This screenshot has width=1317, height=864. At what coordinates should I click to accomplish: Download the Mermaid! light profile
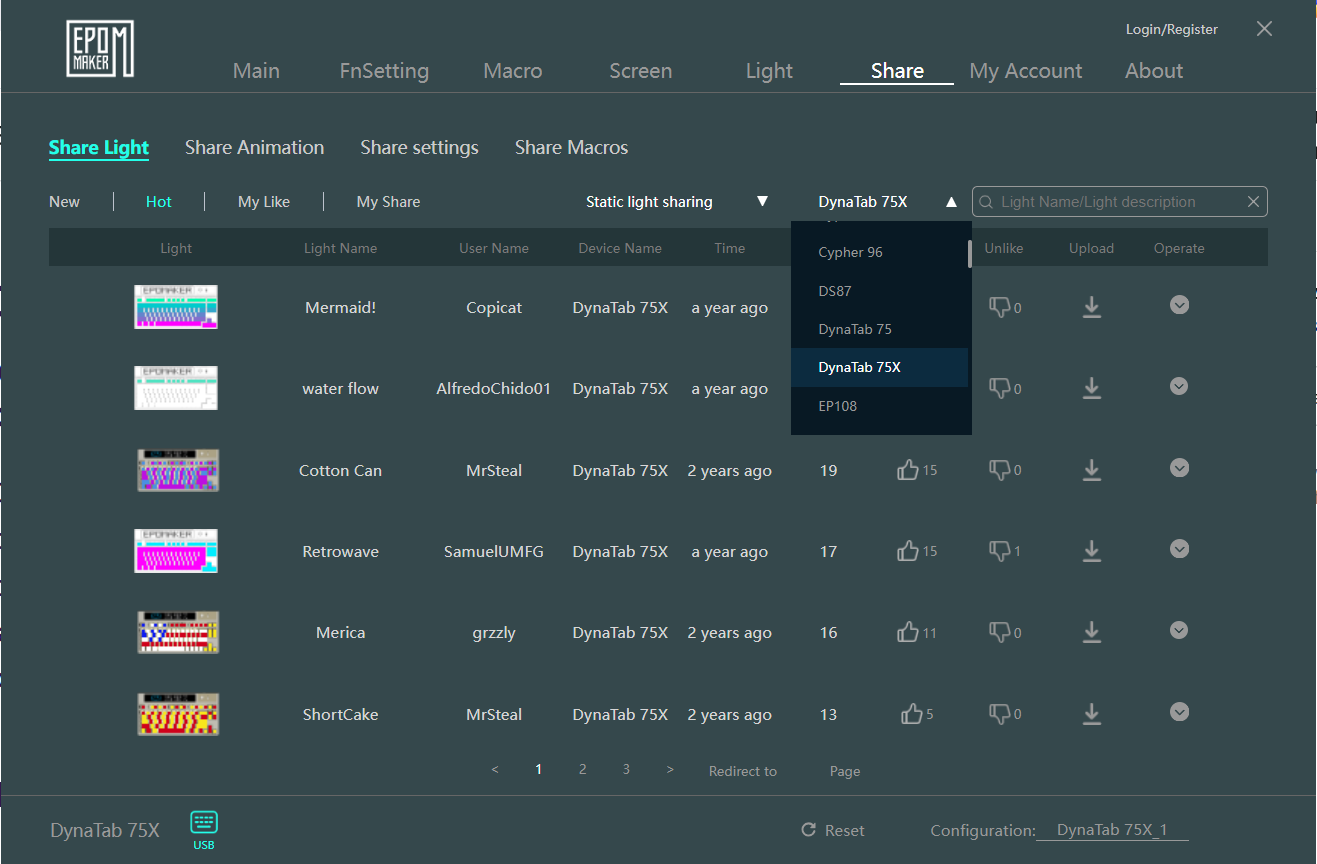pyautogui.click(x=1091, y=307)
